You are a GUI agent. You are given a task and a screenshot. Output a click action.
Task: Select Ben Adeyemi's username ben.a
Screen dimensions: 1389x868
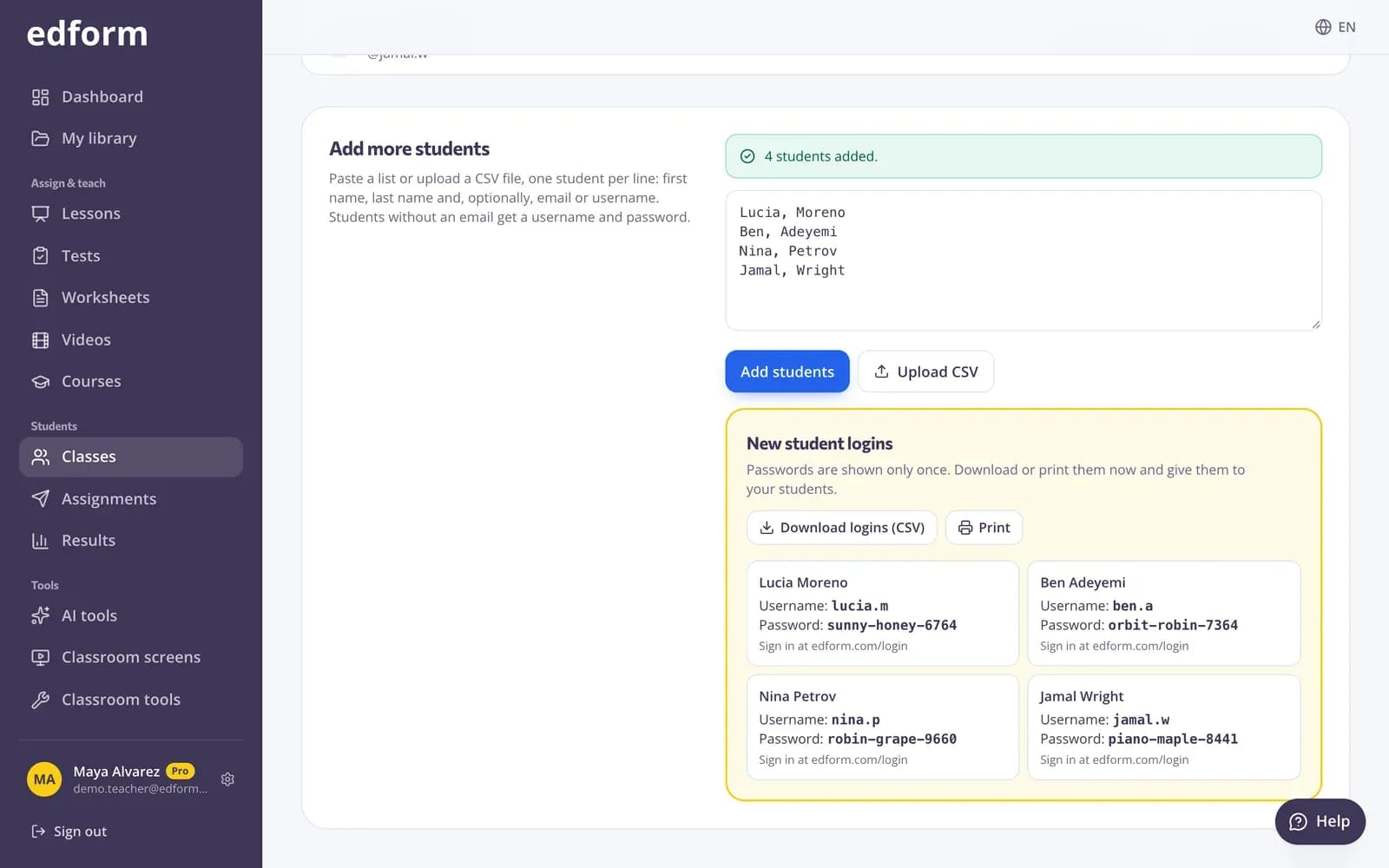tap(1132, 606)
